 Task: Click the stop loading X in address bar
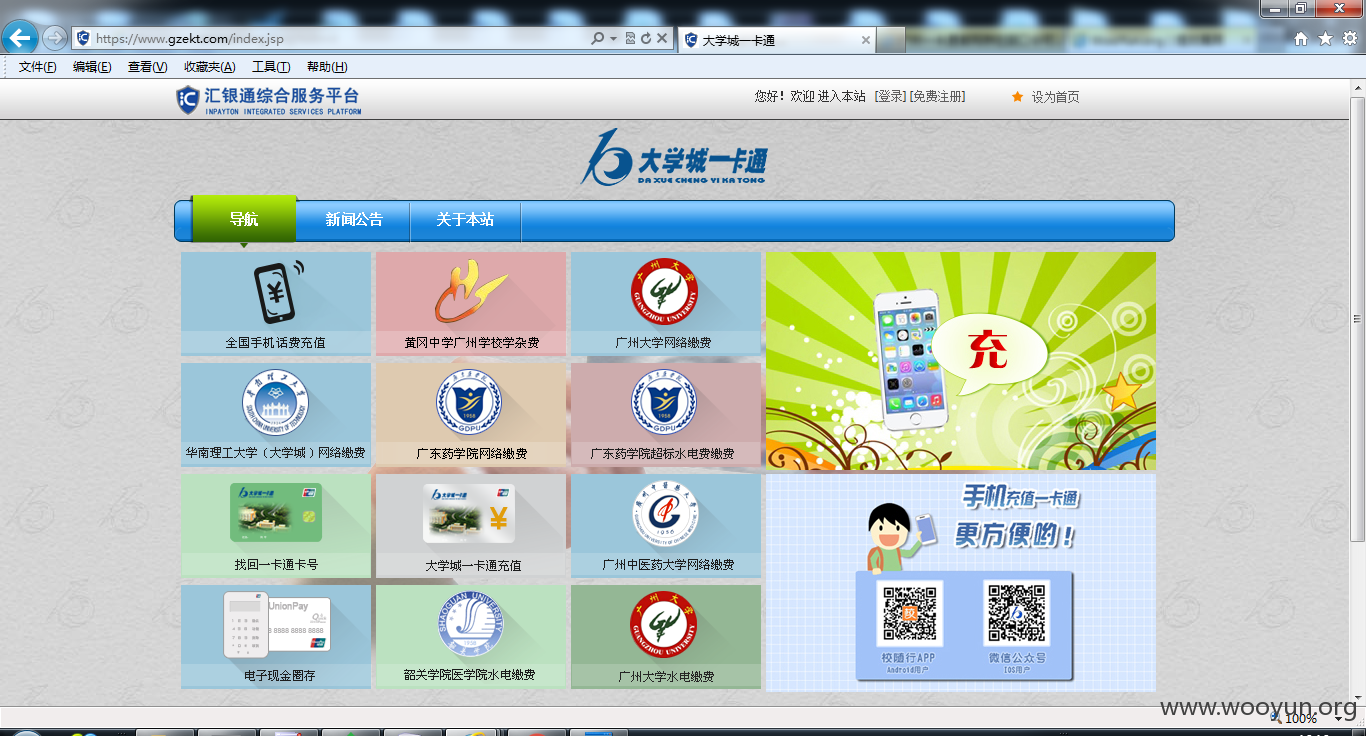point(662,39)
